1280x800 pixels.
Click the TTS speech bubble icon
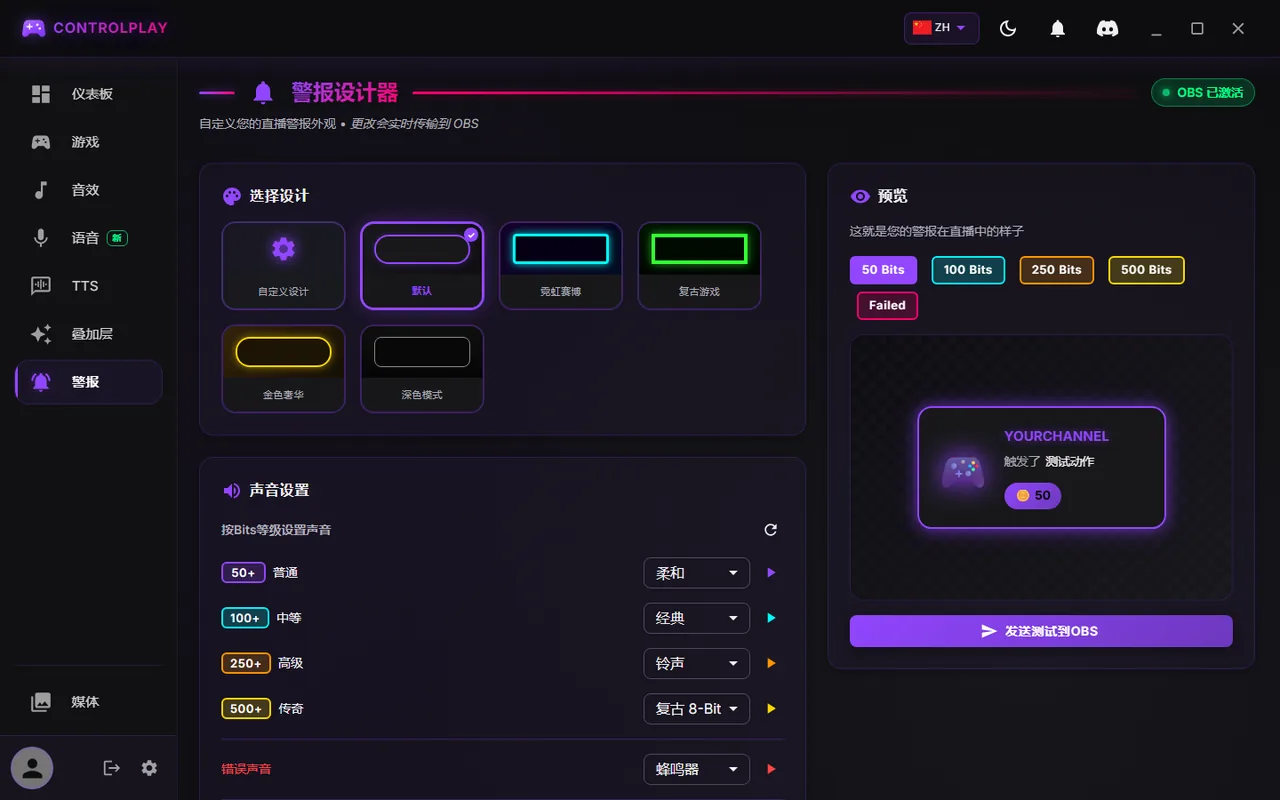click(x=41, y=286)
